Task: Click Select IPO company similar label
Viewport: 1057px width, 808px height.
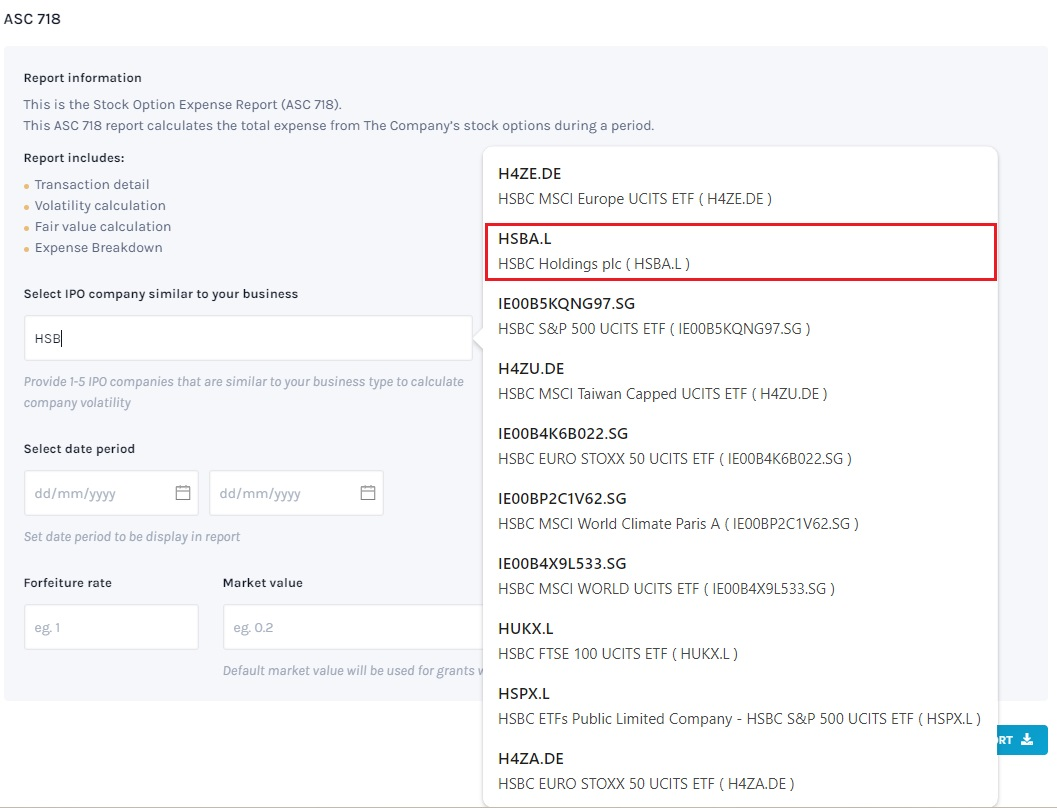Action: pos(160,294)
